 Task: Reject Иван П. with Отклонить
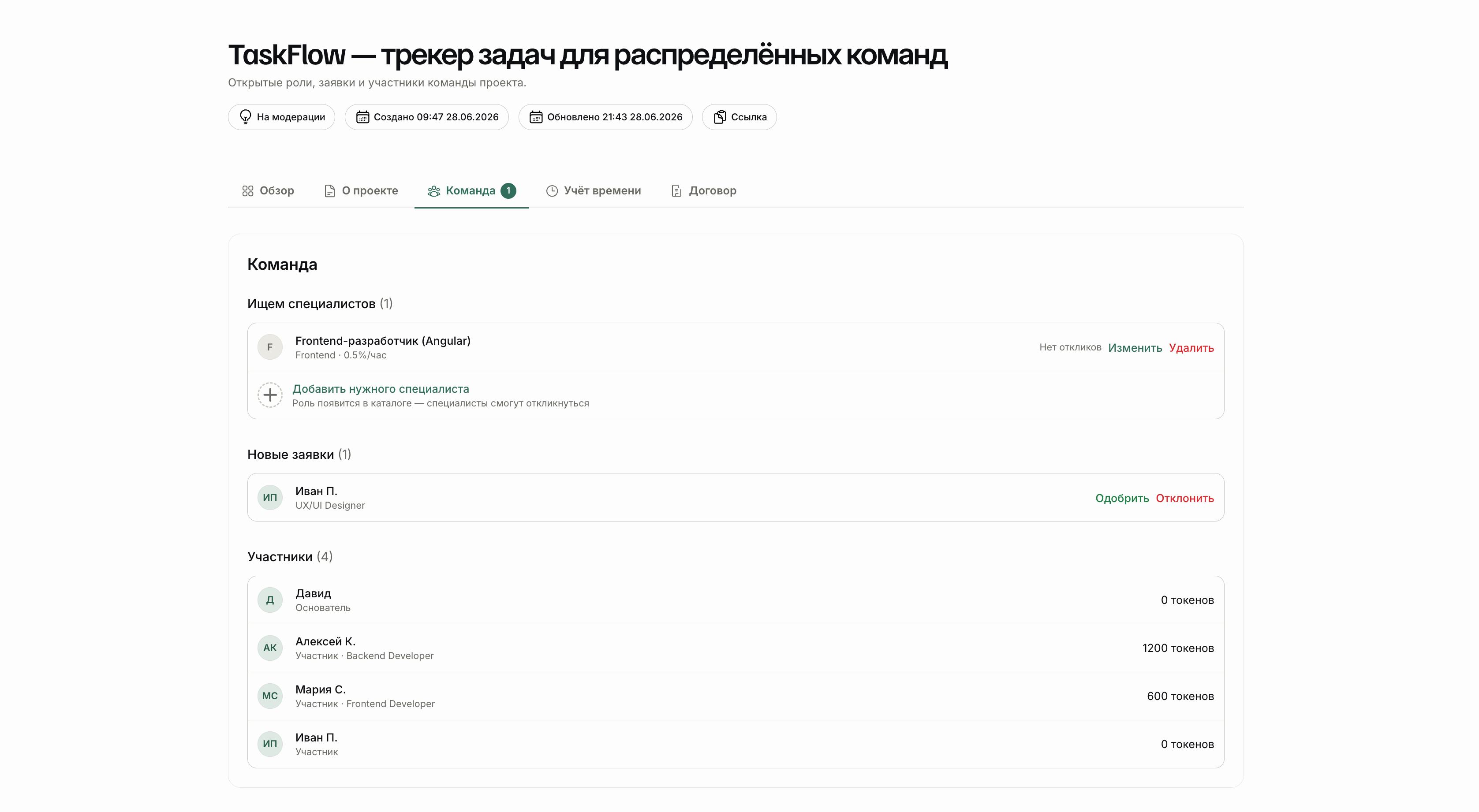(1184, 498)
